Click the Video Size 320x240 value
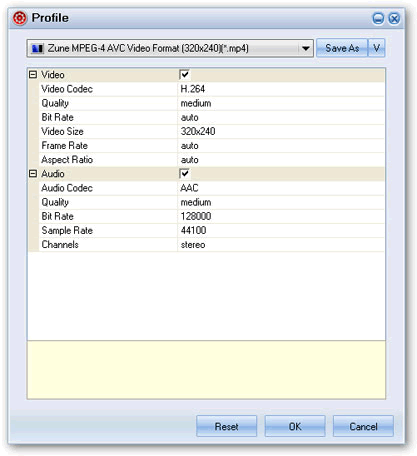Viewport: 417px width, 456px height. click(x=198, y=131)
